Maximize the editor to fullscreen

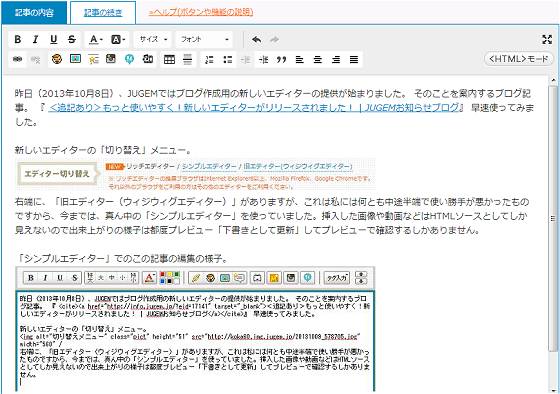click(x=547, y=39)
